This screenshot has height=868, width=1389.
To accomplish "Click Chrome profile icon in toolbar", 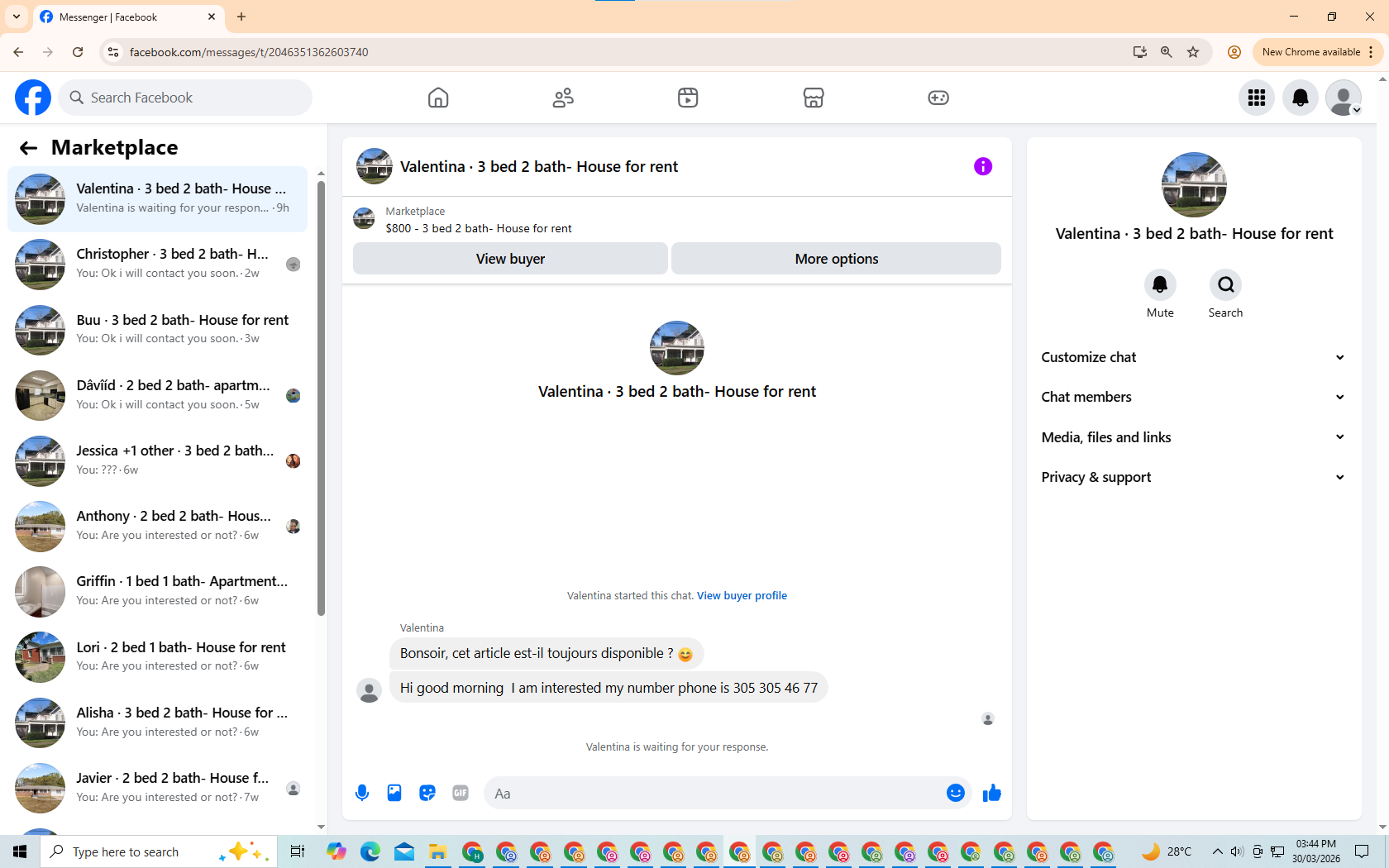I will point(1234,52).
